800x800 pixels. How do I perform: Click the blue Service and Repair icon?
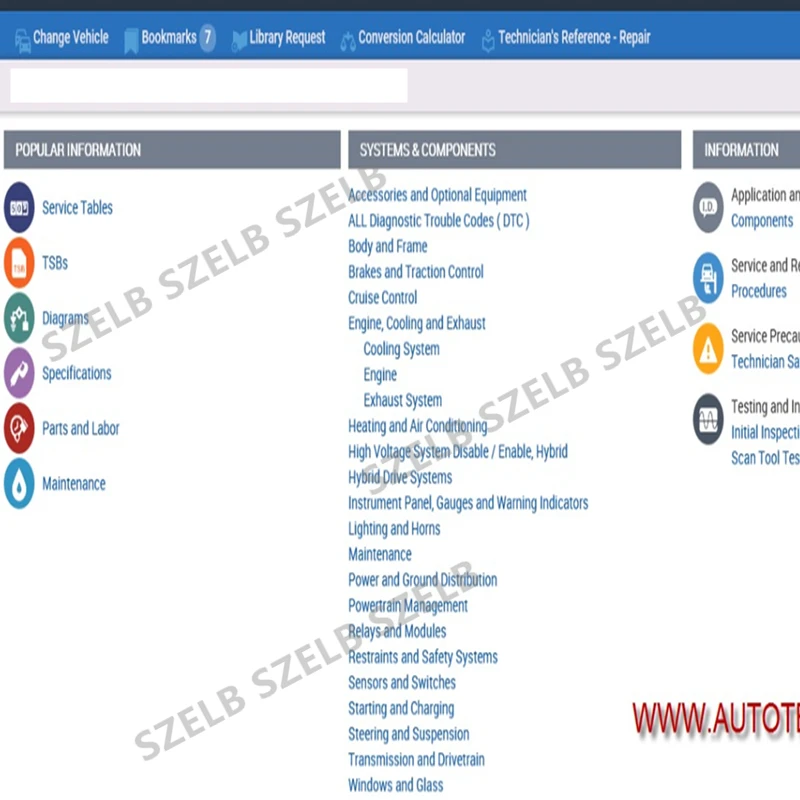pos(708,278)
